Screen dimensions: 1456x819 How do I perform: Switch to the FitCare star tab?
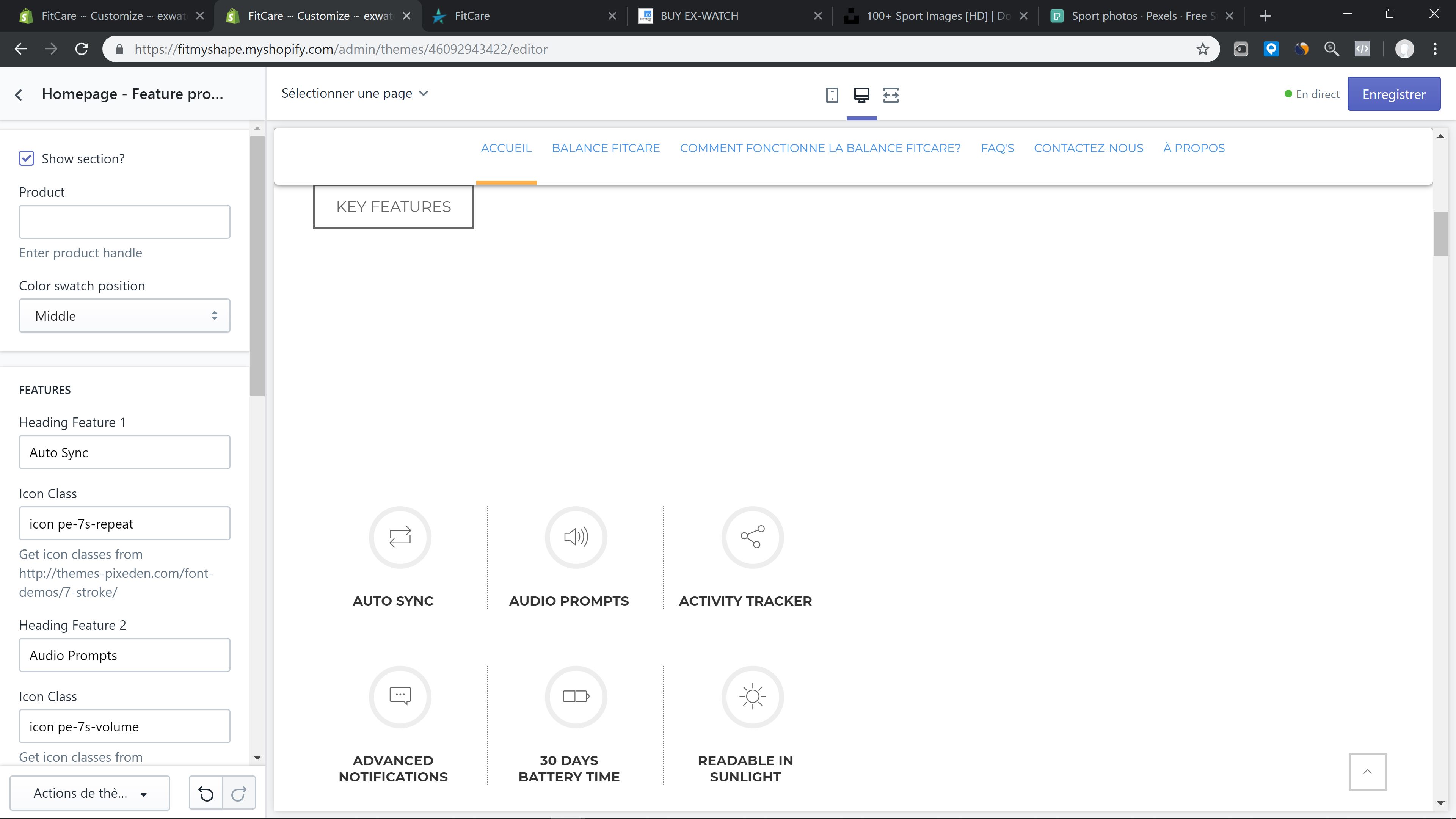pyautogui.click(x=523, y=16)
